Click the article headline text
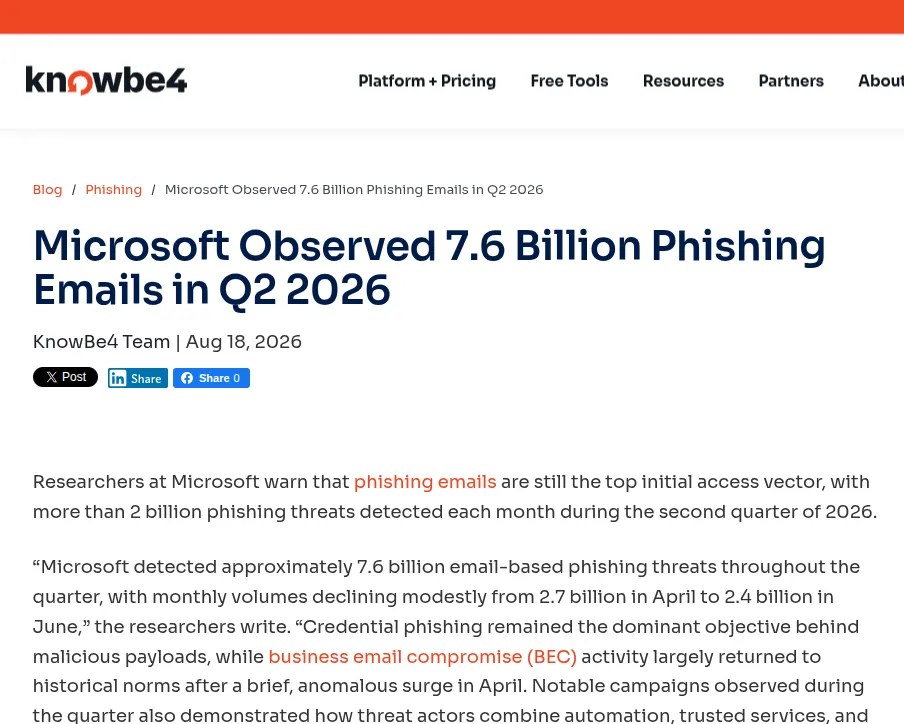Screen dimensions: 904x724 [429, 267]
